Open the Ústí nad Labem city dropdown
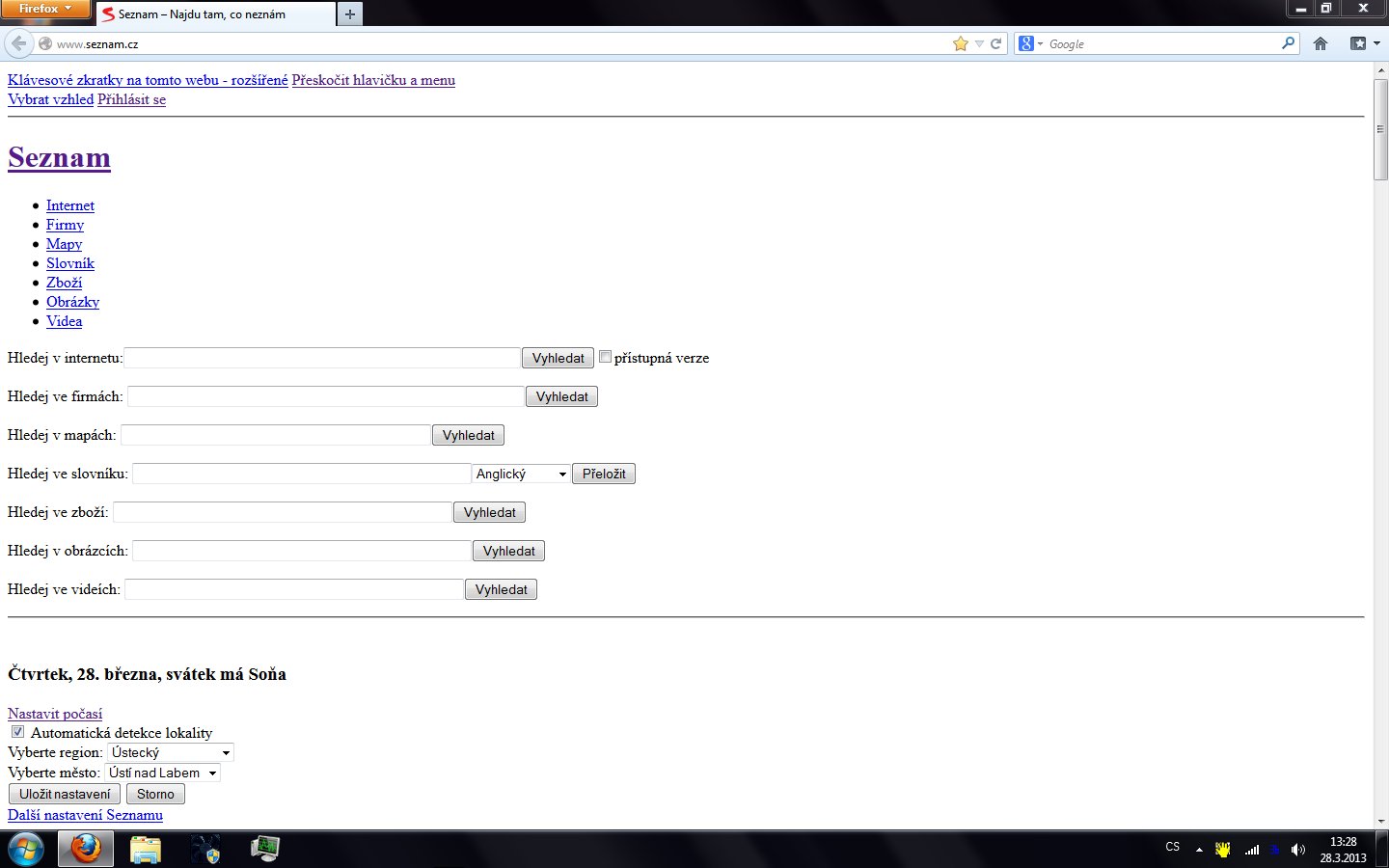1389x868 pixels. (162, 773)
